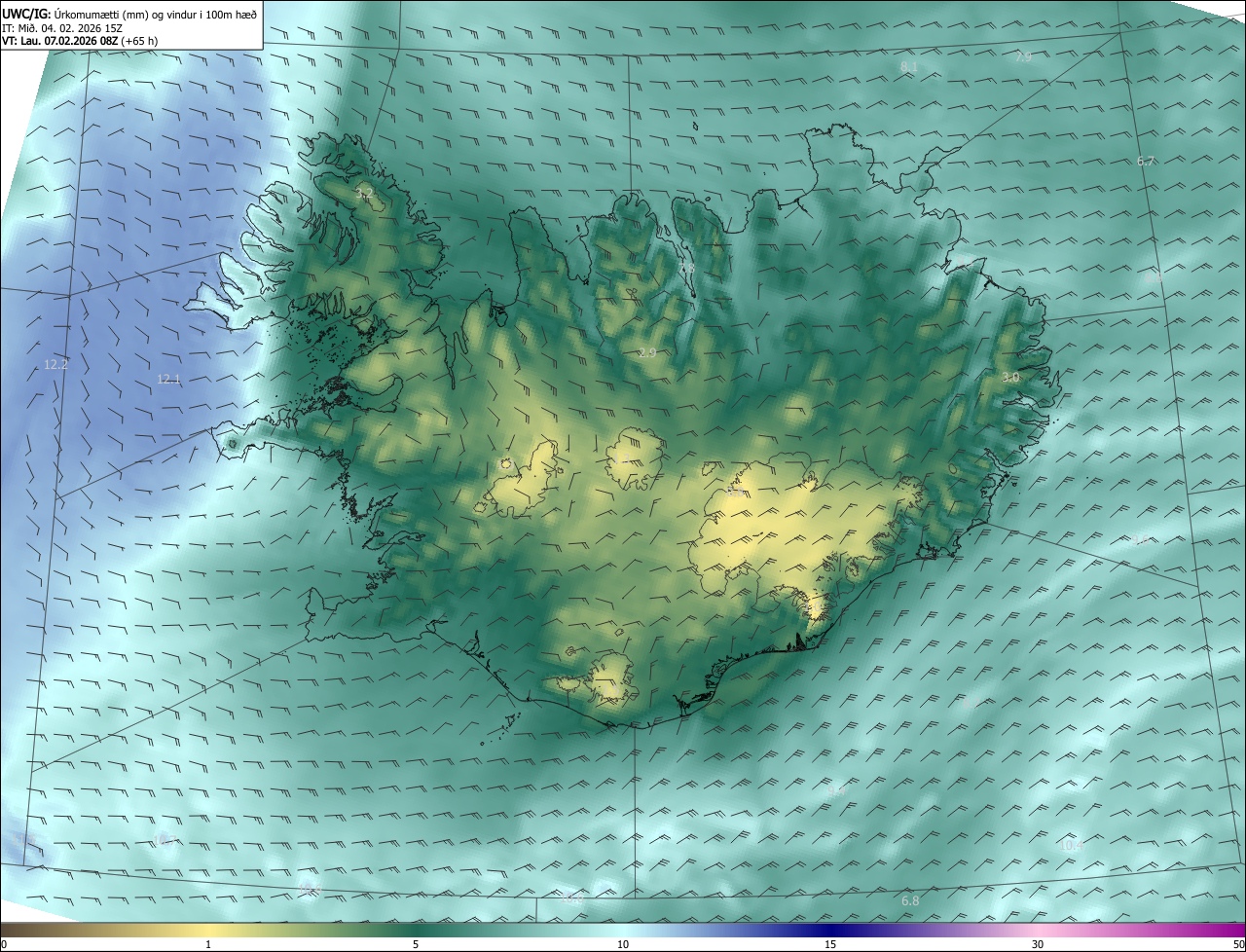Click the 6.8 value near the bottom edge

tap(910, 901)
